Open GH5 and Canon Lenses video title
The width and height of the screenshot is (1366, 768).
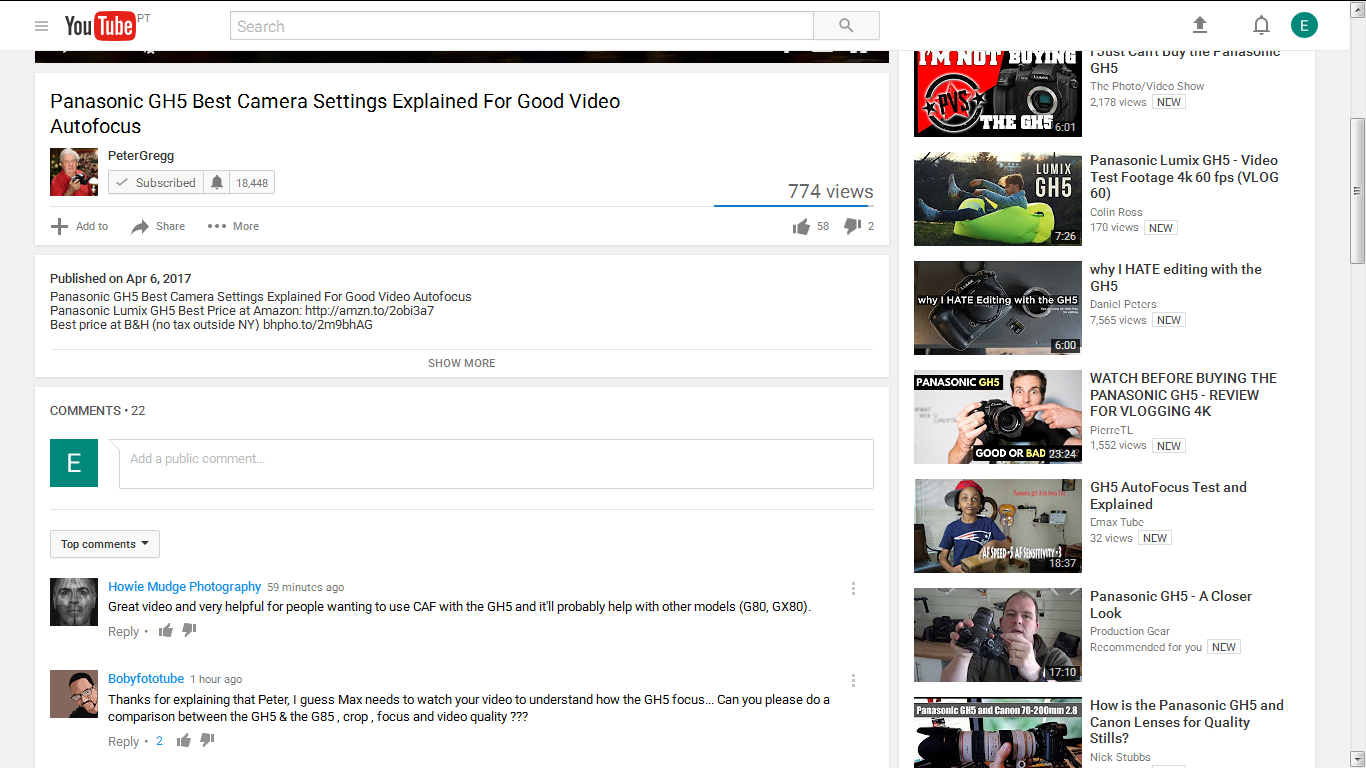(x=1187, y=722)
